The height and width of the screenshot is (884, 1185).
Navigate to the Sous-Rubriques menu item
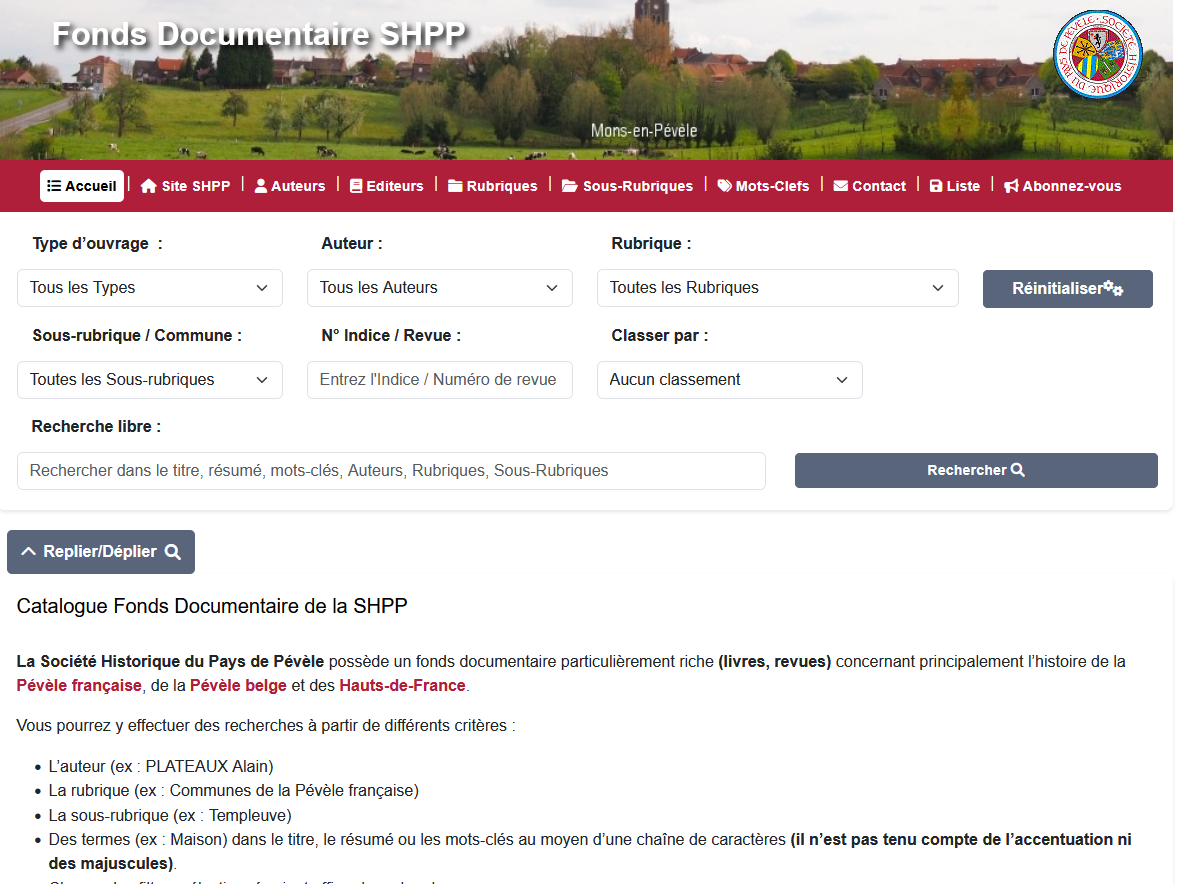coord(627,185)
